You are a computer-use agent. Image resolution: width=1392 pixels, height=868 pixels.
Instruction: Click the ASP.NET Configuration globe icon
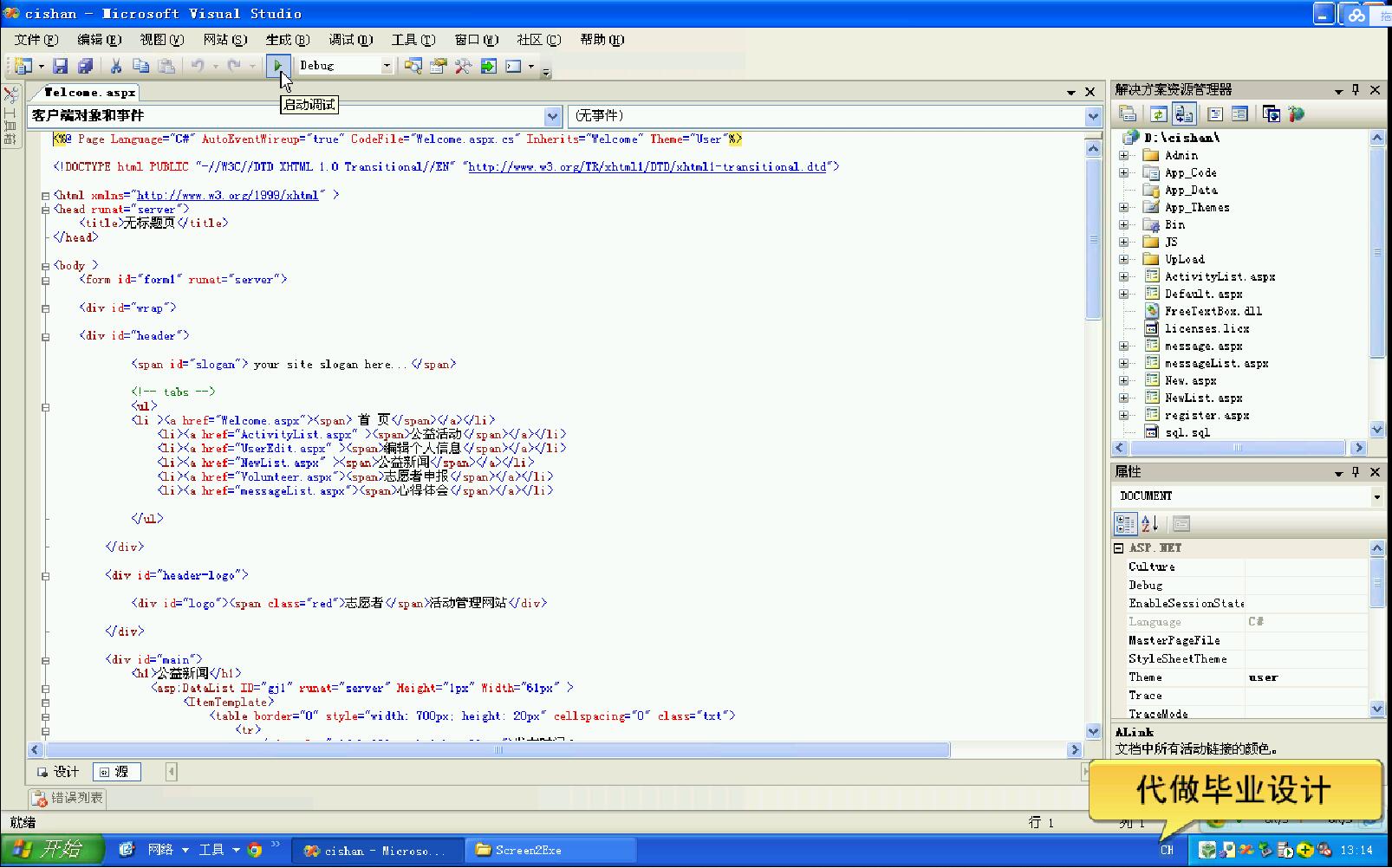coord(1296,113)
